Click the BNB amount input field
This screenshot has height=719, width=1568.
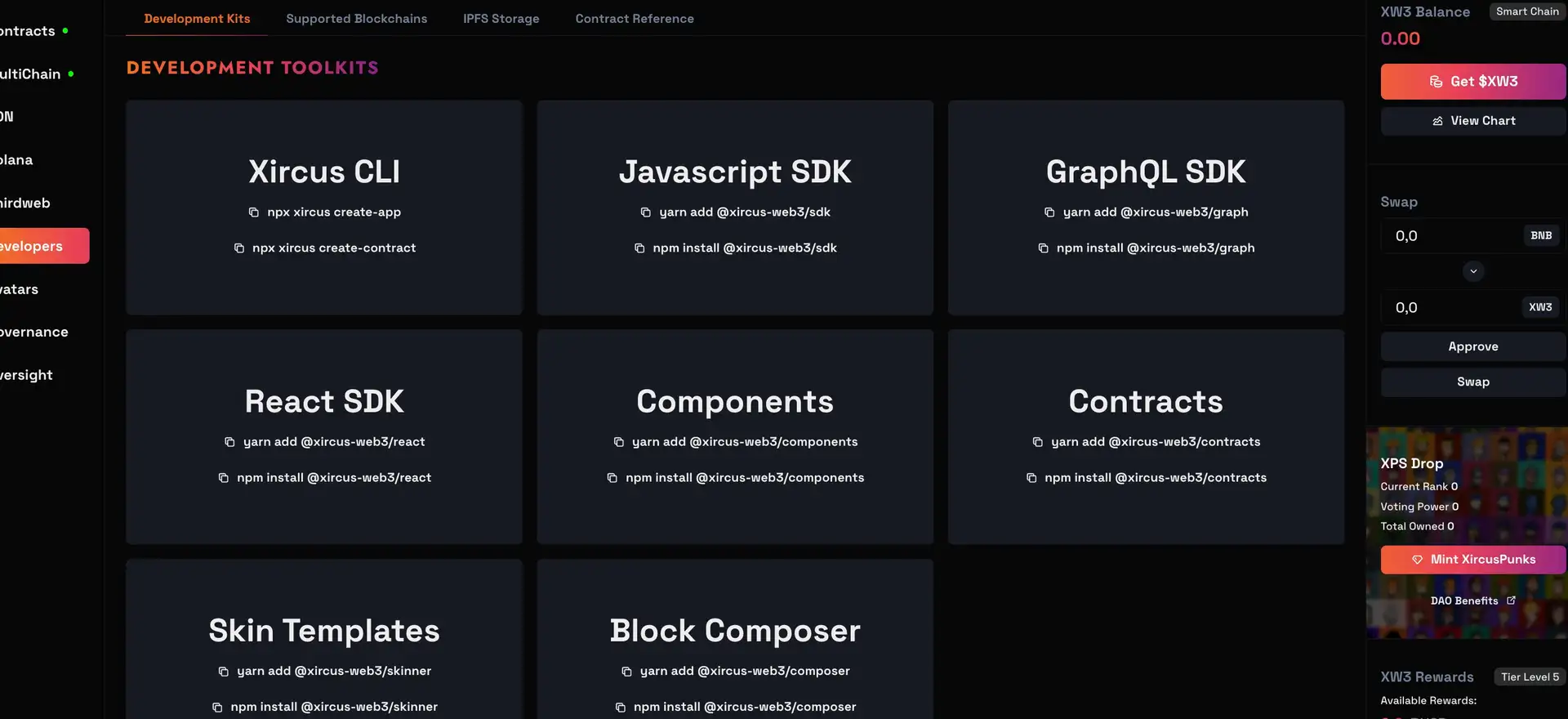coord(1450,236)
